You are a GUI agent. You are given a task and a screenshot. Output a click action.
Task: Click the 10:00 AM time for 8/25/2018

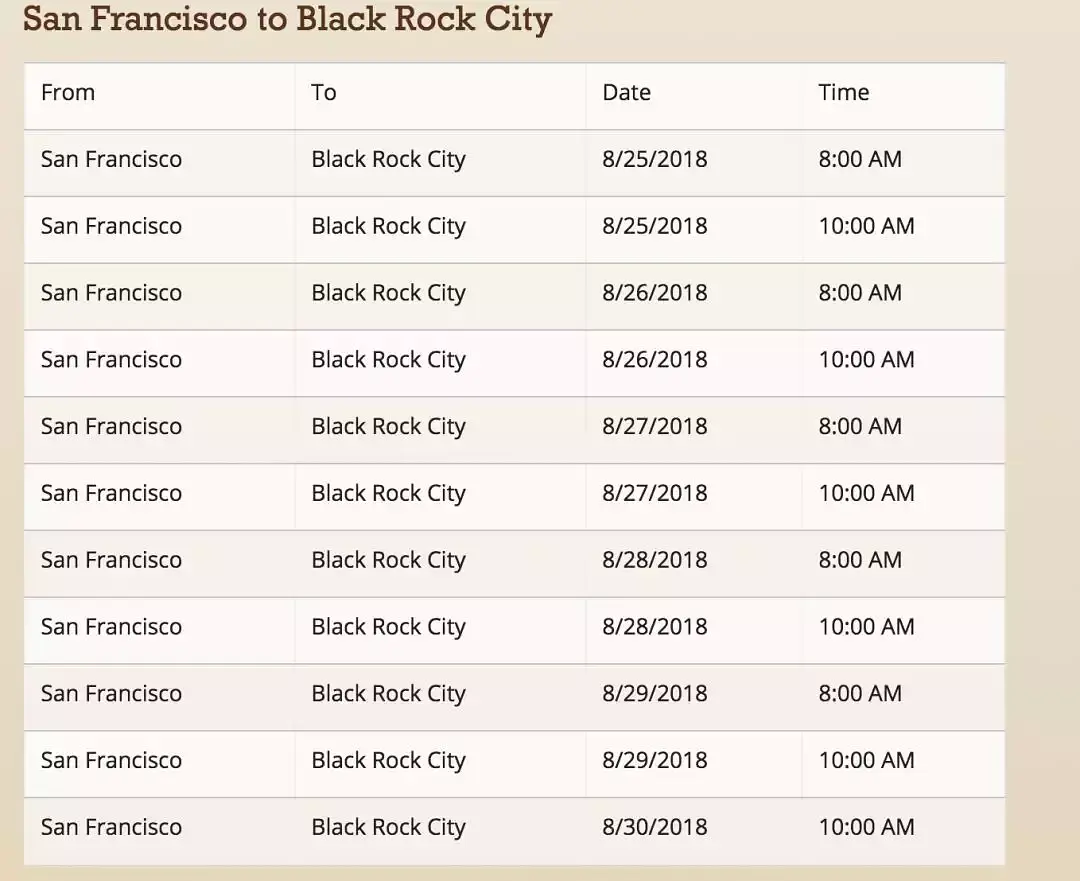point(866,226)
